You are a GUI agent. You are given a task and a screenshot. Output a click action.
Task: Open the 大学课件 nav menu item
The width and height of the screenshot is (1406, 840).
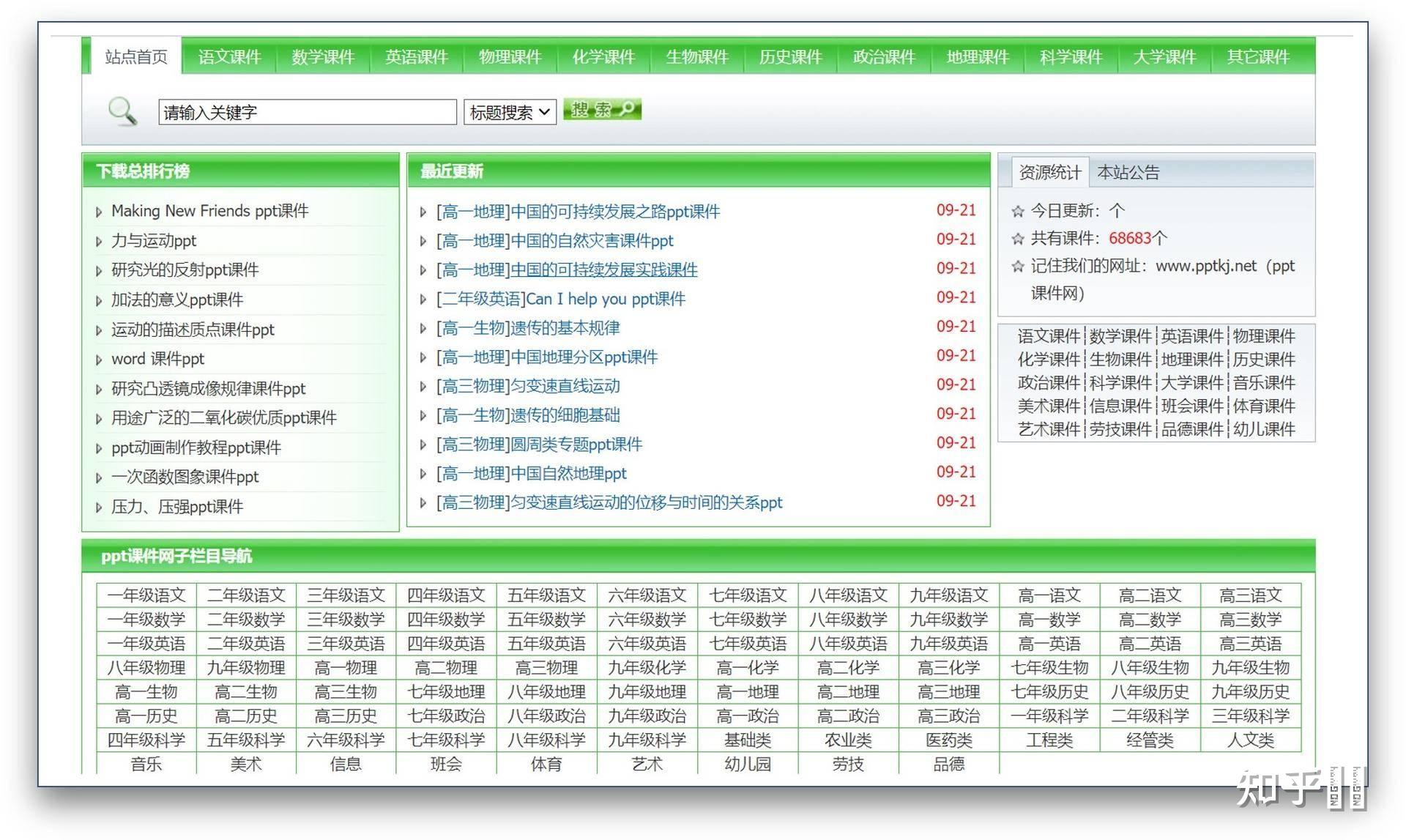tap(1164, 57)
